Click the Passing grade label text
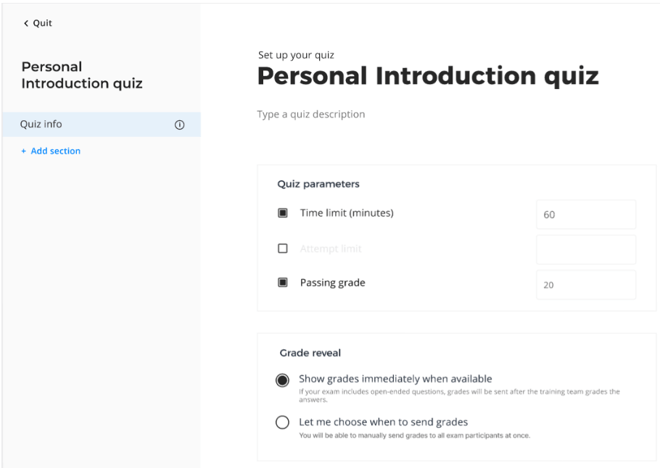The height and width of the screenshot is (468, 660). pyautogui.click(x=333, y=283)
